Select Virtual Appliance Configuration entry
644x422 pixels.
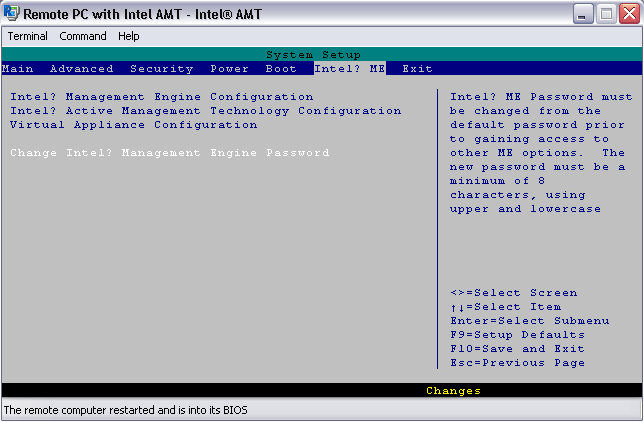(133, 125)
